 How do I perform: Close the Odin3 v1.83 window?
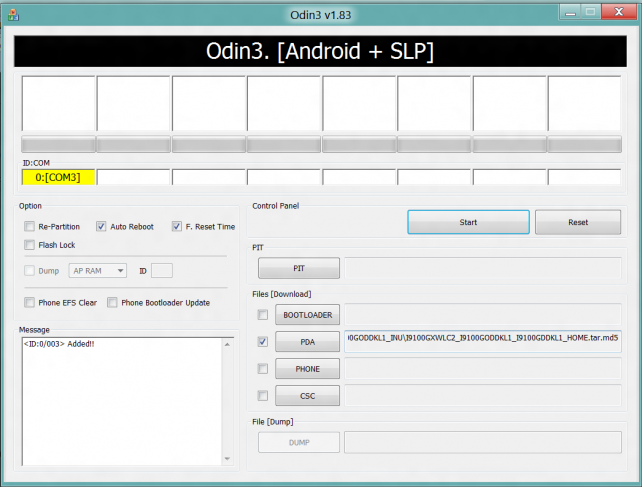pos(619,12)
